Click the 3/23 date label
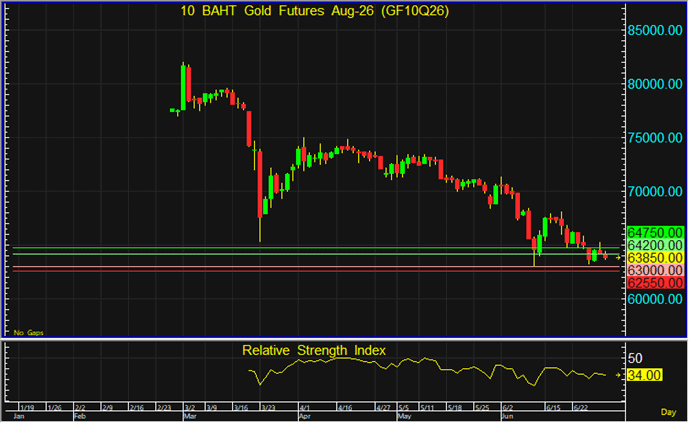This screenshot has width=689, height=423. (268, 408)
